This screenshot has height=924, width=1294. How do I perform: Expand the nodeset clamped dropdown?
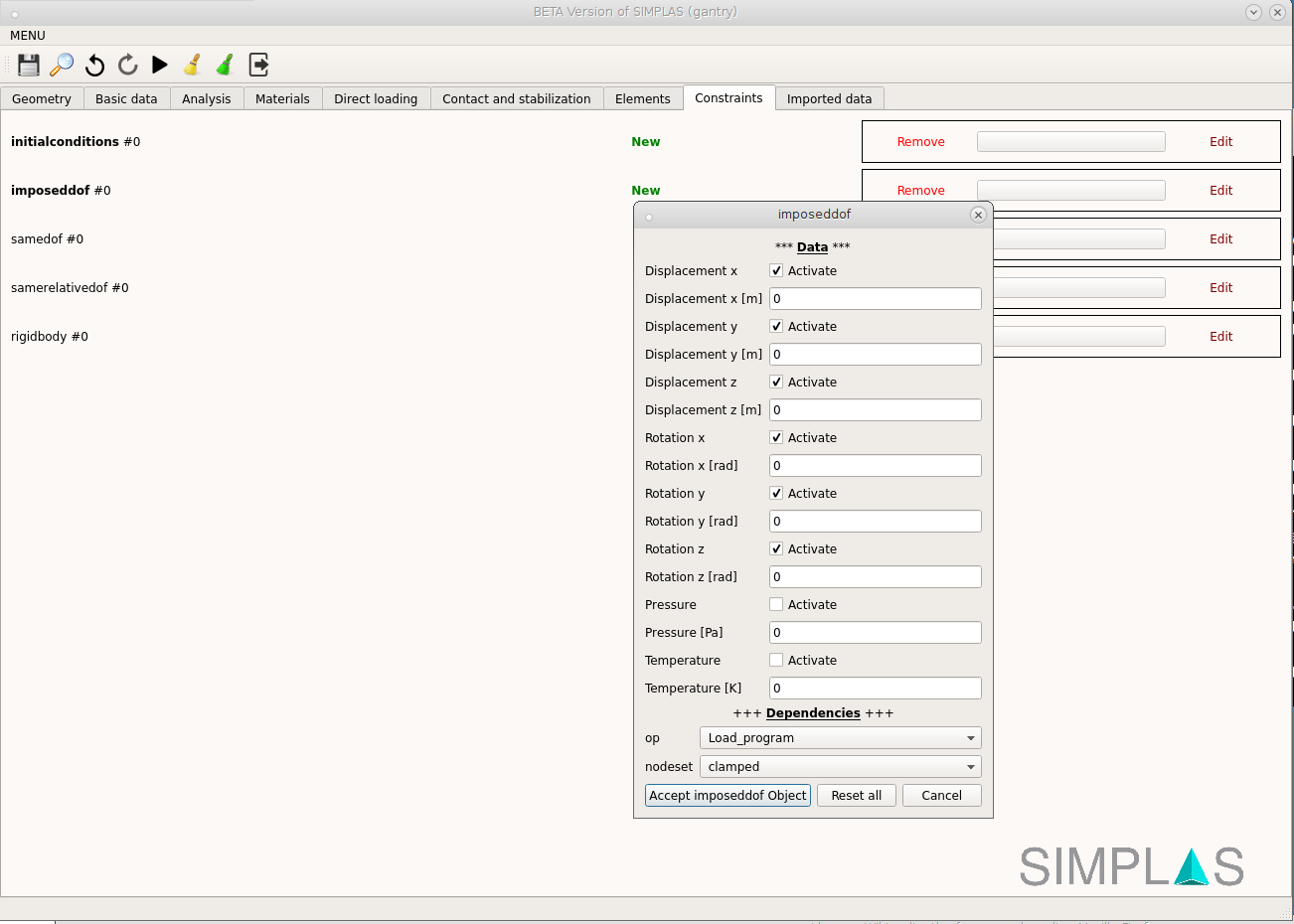[x=840, y=767]
